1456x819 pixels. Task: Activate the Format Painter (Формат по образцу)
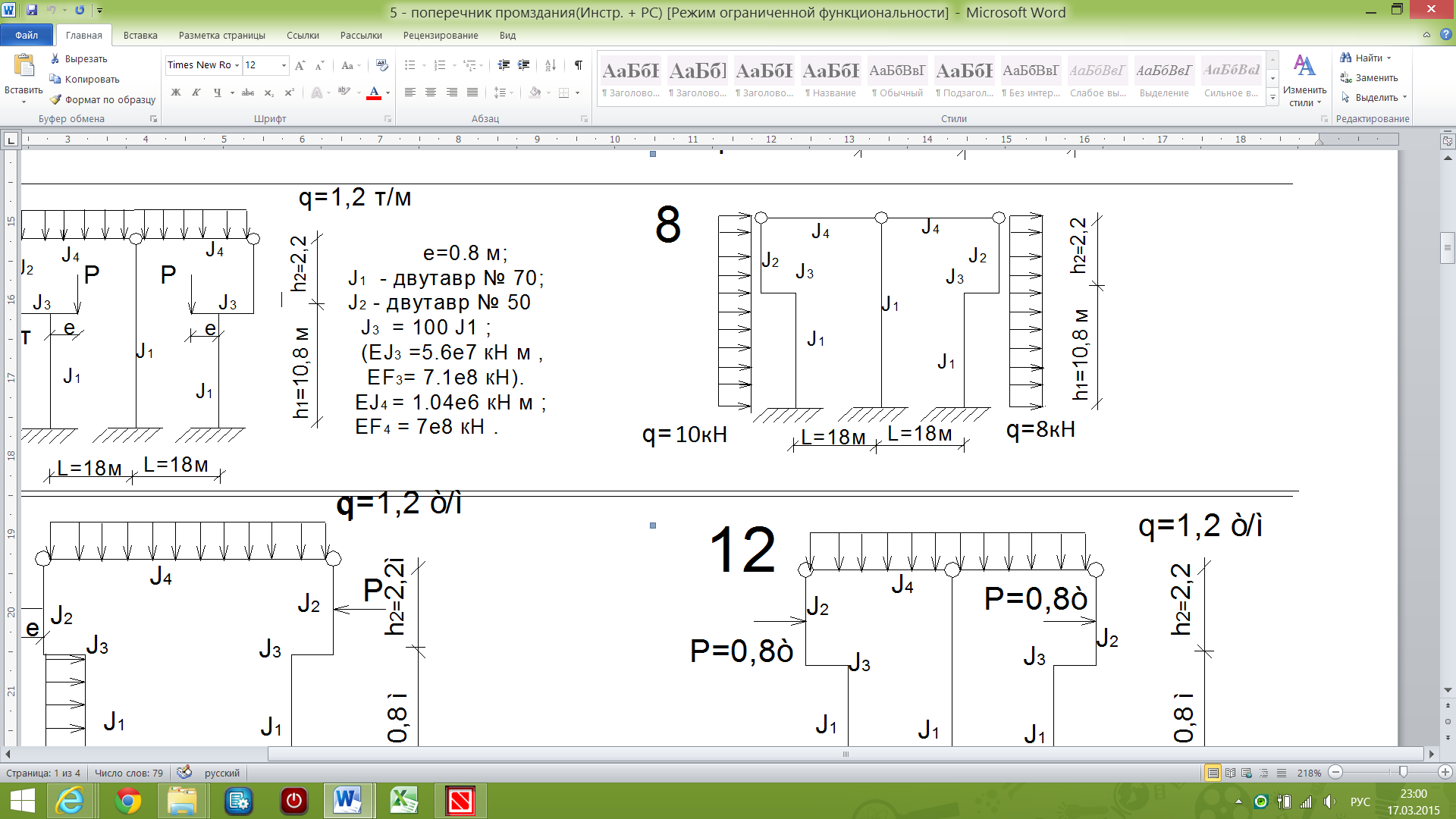(102, 99)
